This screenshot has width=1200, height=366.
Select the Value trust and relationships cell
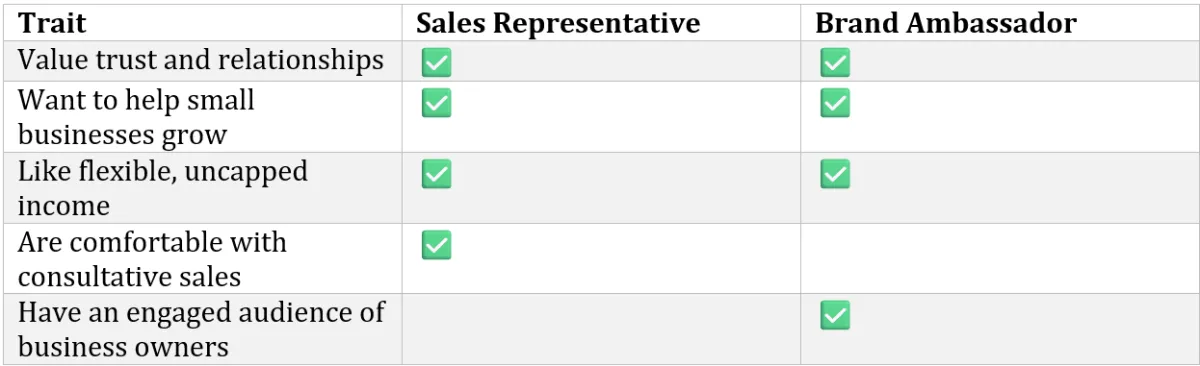pyautogui.click(x=201, y=60)
